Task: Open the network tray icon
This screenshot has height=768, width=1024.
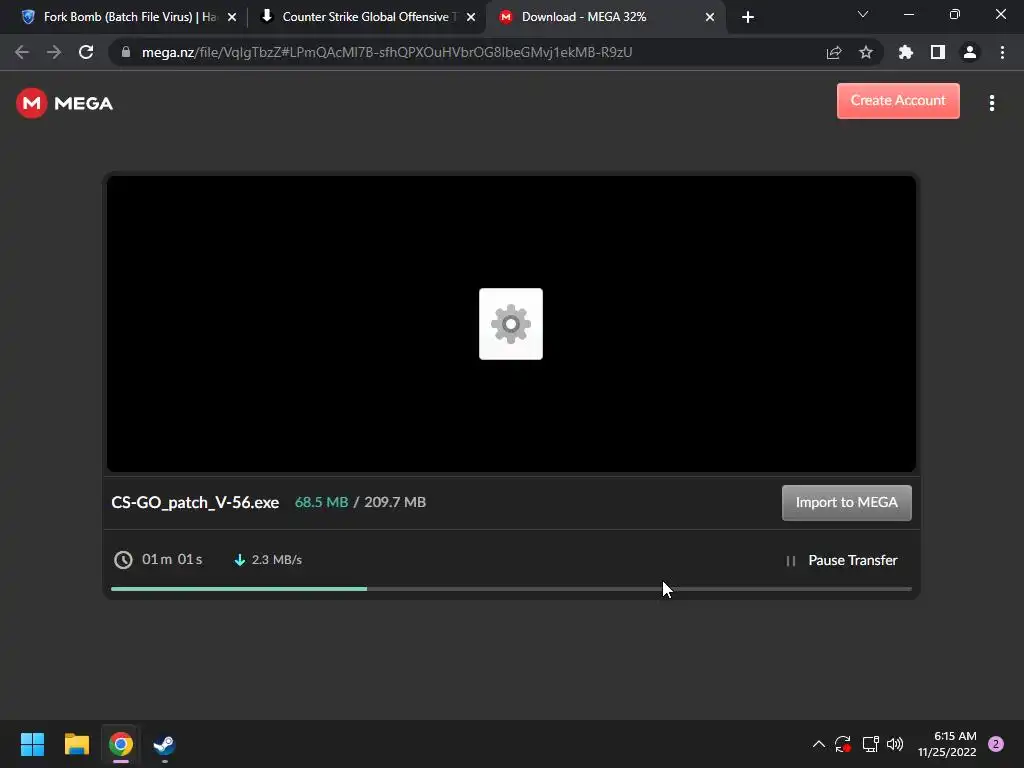Action: click(870, 744)
